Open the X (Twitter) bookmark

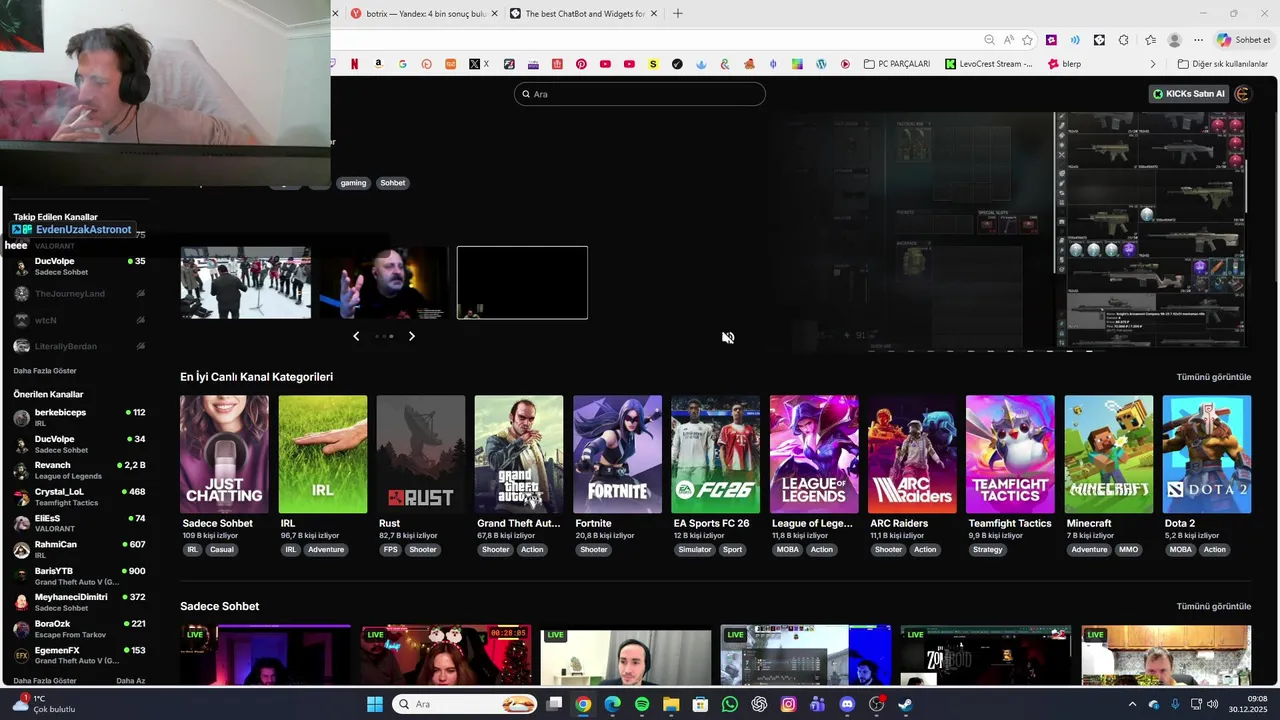[x=479, y=64]
